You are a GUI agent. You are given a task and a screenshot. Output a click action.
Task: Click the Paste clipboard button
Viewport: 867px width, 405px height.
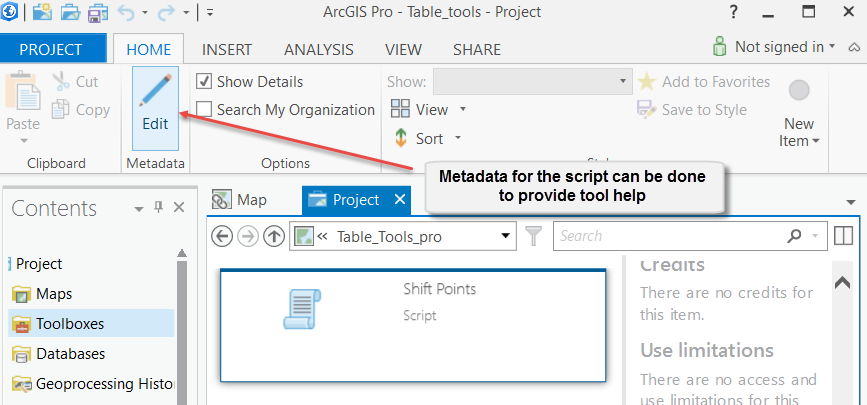(x=23, y=107)
